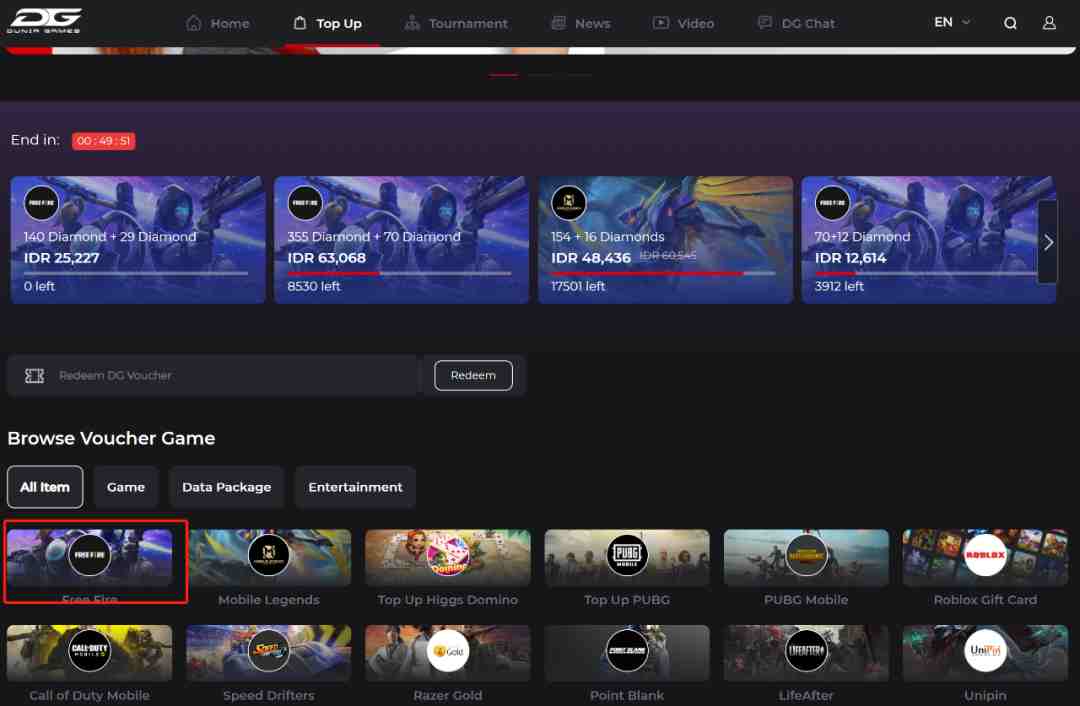
Task: Click the 8530 left stock text
Action: (x=313, y=286)
